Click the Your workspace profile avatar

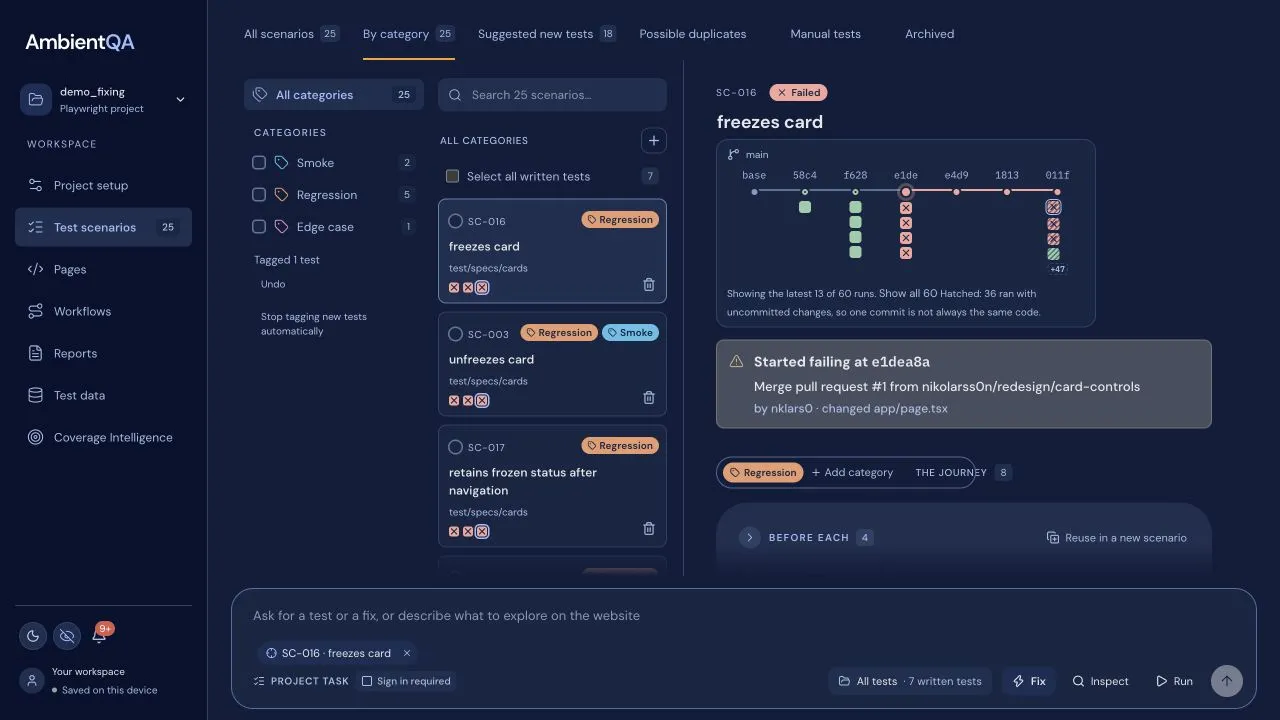[x=33, y=681]
